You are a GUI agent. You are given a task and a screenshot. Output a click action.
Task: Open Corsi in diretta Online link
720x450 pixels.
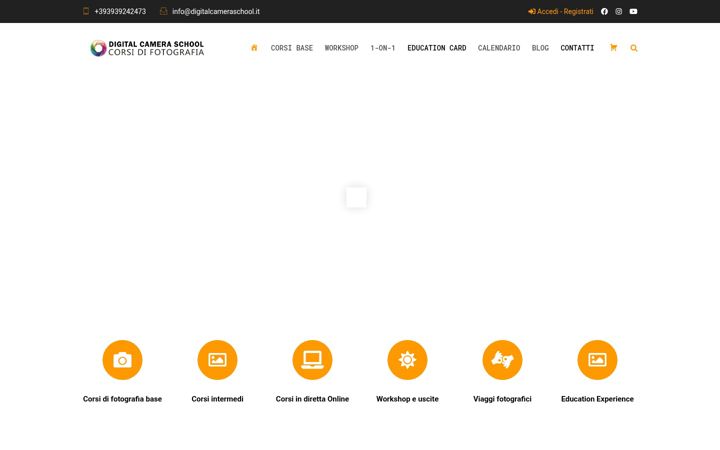tap(312, 399)
